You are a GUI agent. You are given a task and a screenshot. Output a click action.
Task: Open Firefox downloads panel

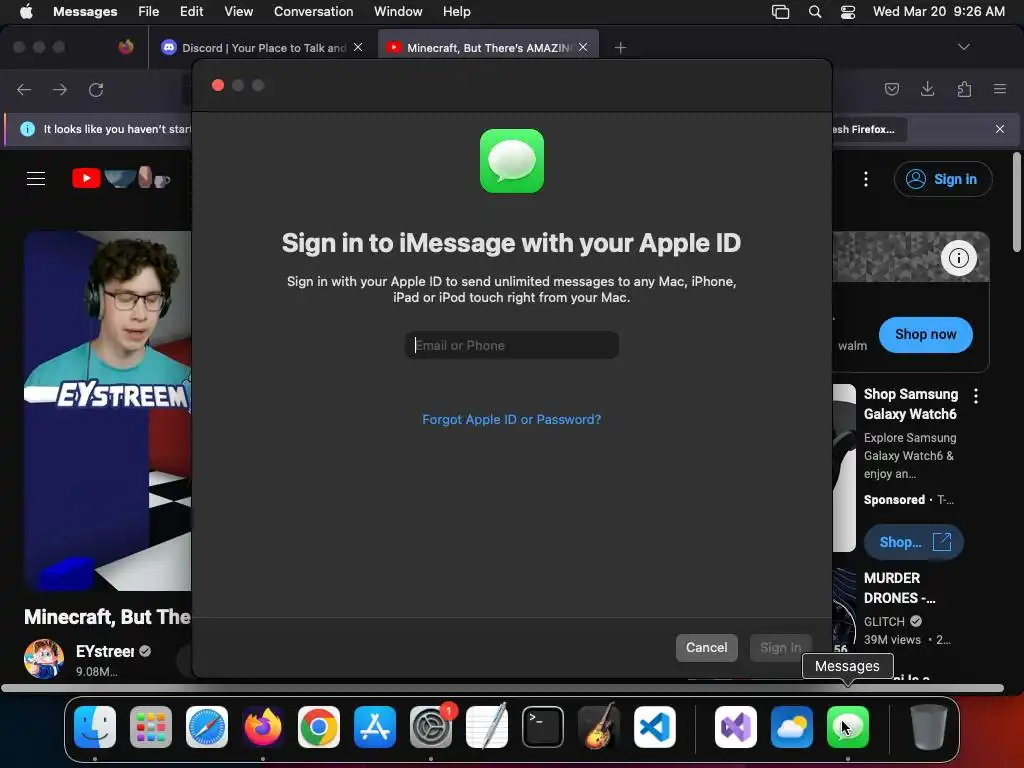927,89
